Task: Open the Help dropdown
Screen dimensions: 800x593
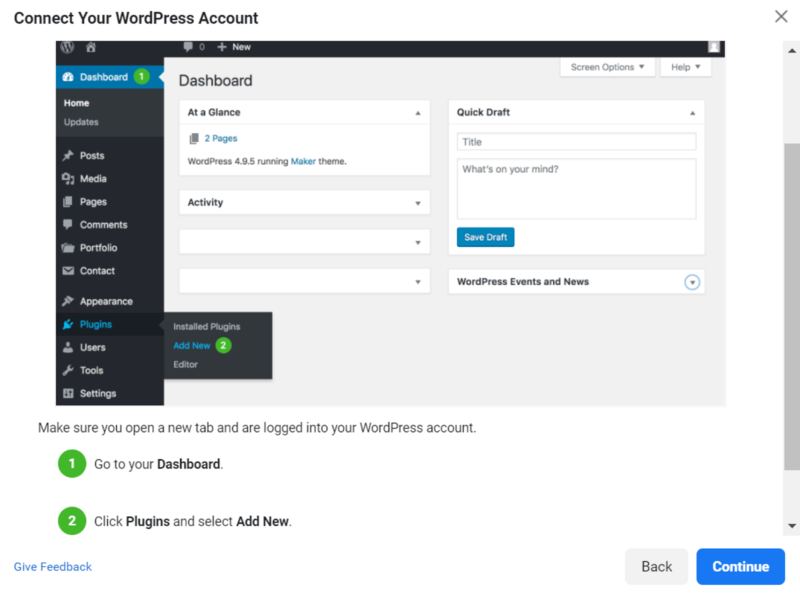Action: [685, 67]
